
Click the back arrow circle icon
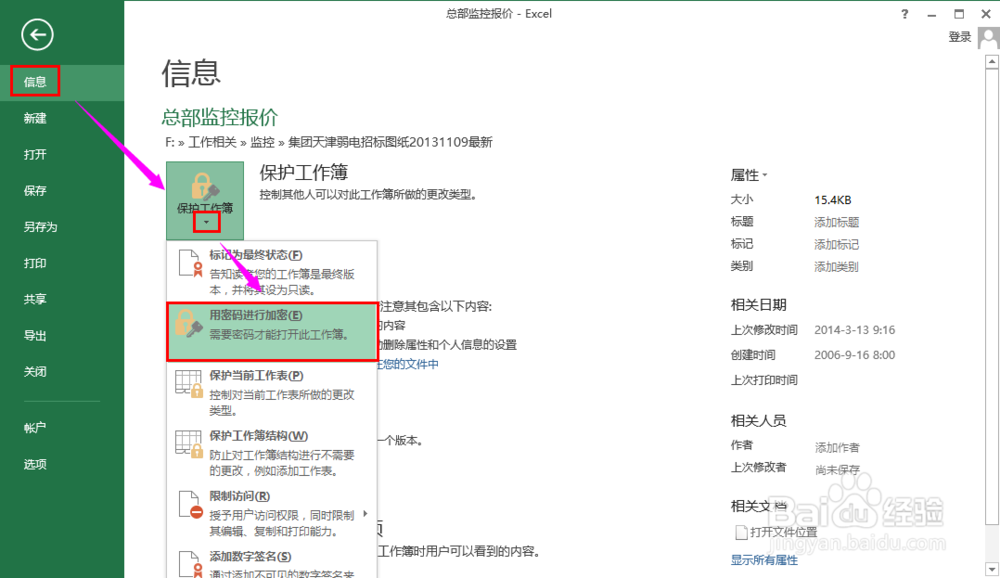pyautogui.click(x=36, y=34)
